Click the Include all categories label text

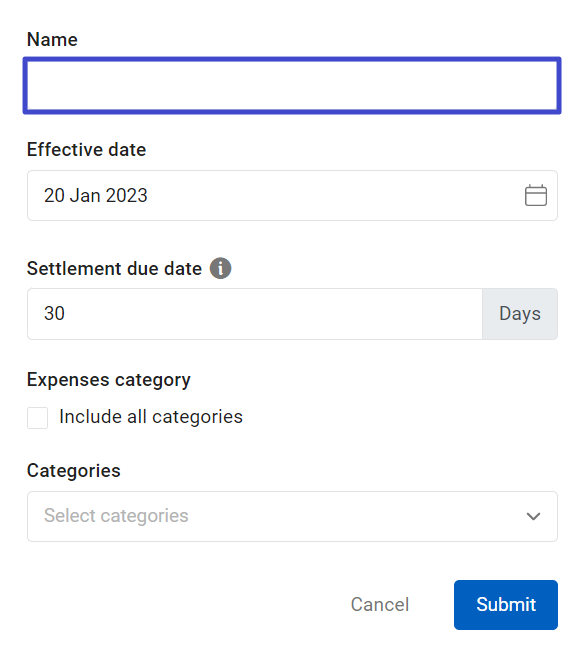[151, 417]
